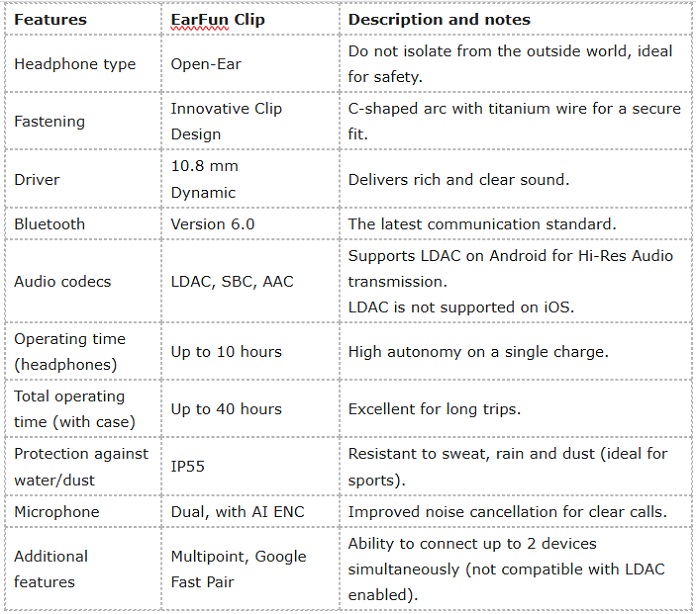Click the Excellent for long trips description
The image size is (696, 614).
434,409
